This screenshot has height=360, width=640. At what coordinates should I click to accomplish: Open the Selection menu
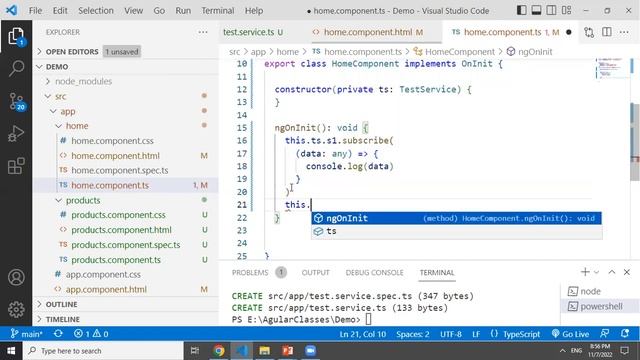(96, 11)
